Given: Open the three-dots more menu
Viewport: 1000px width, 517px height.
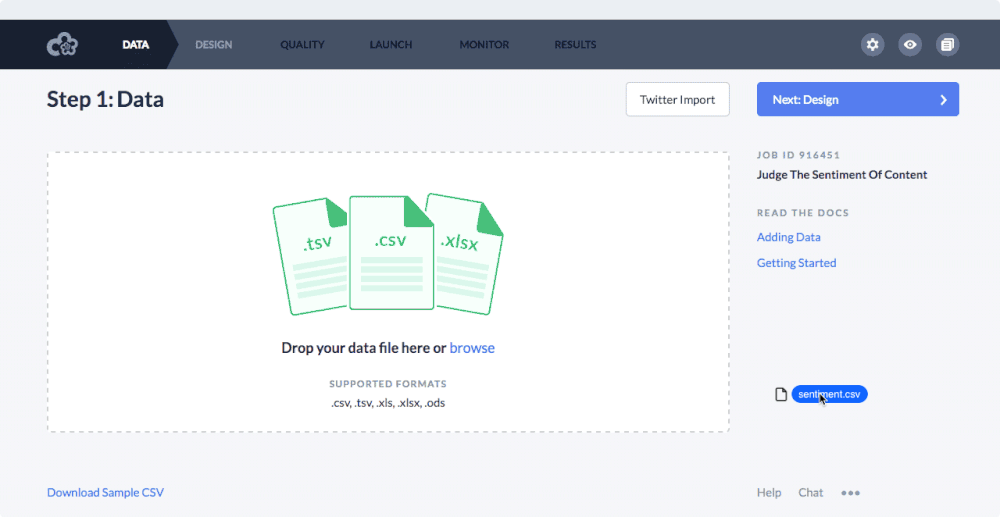Looking at the screenshot, I should pos(850,493).
